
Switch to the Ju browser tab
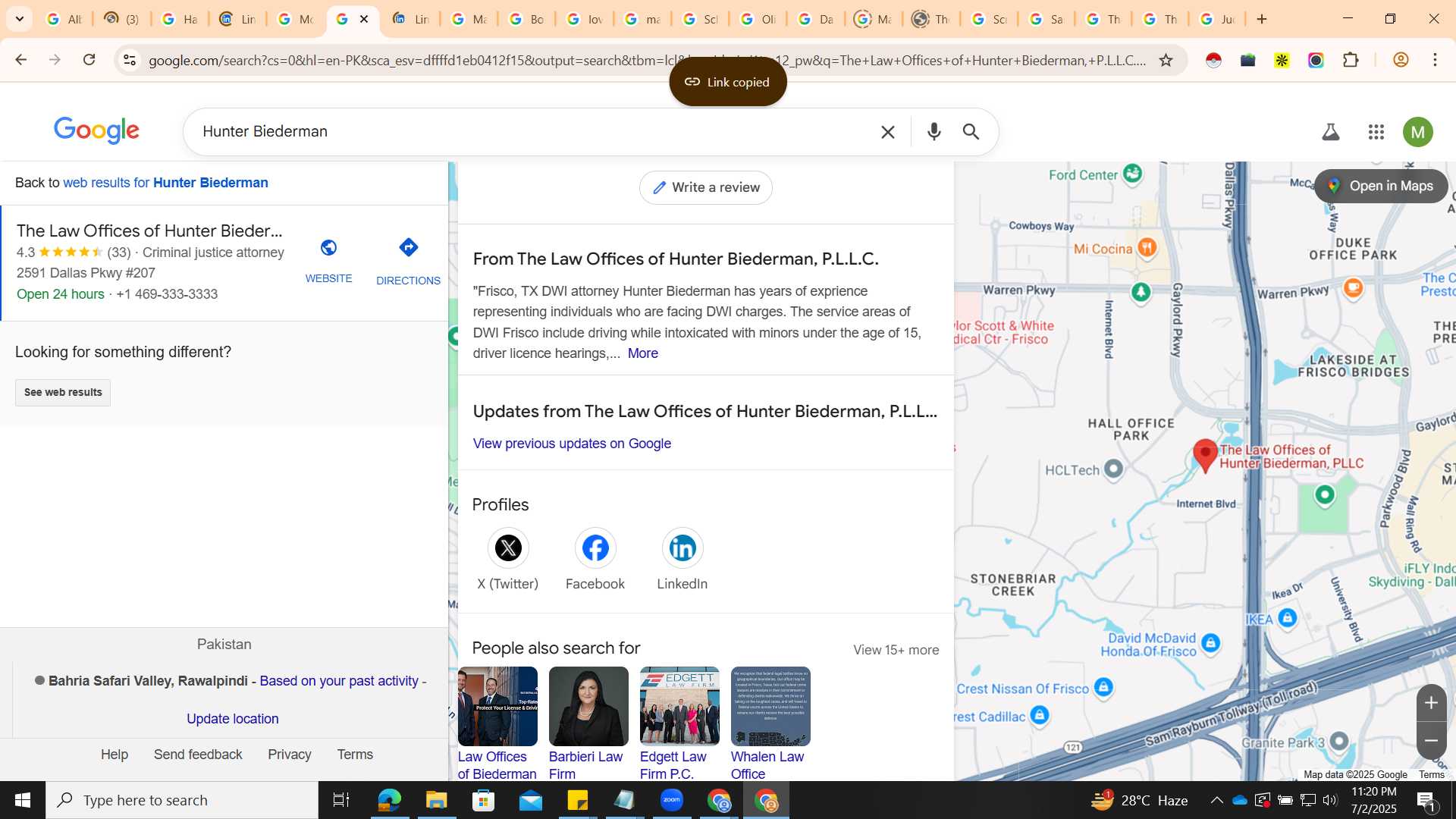pyautogui.click(x=1217, y=19)
